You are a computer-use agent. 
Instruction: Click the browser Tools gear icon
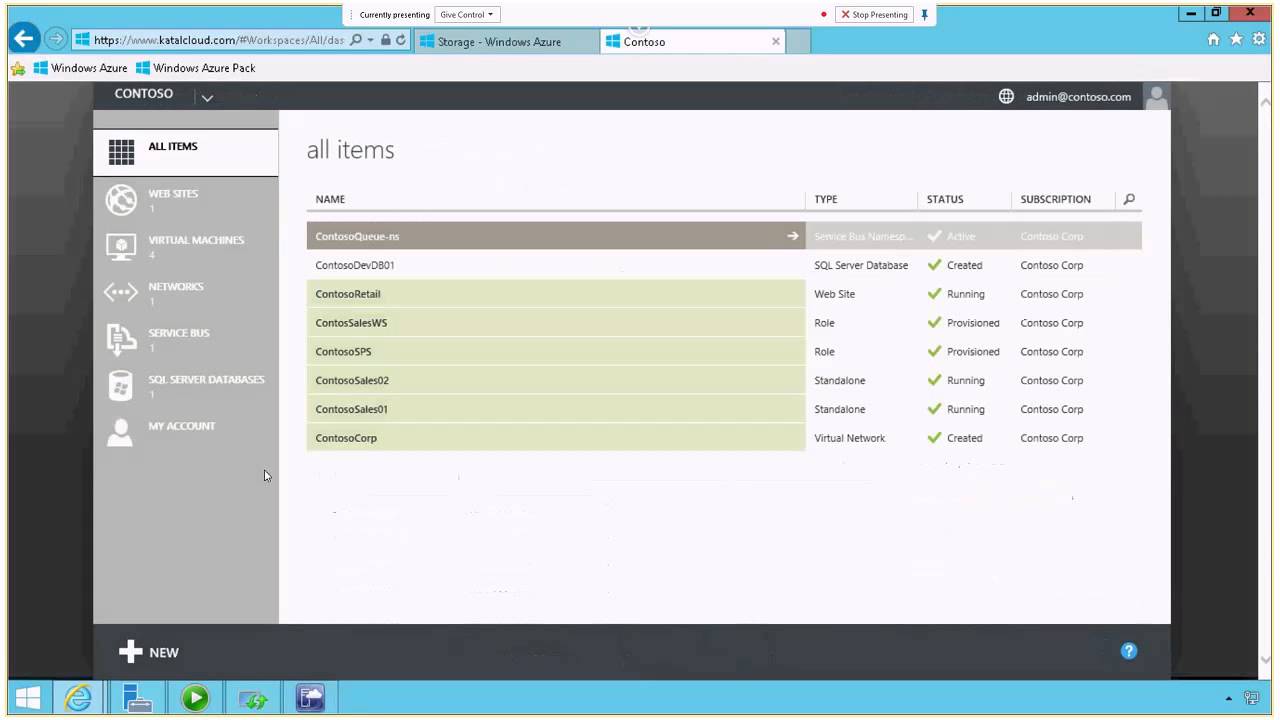[1258, 39]
